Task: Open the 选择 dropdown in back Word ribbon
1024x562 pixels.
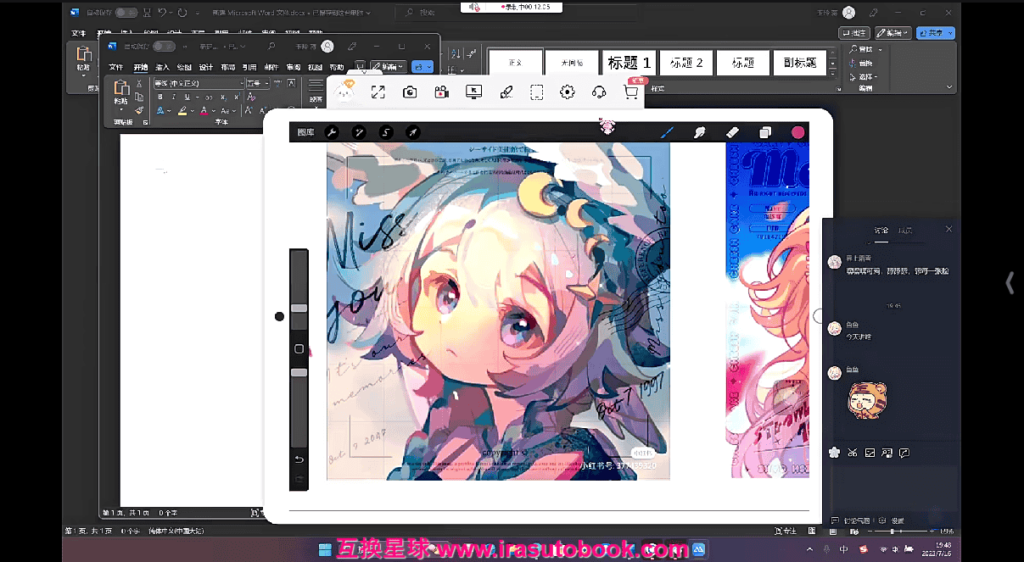Action: (x=865, y=76)
